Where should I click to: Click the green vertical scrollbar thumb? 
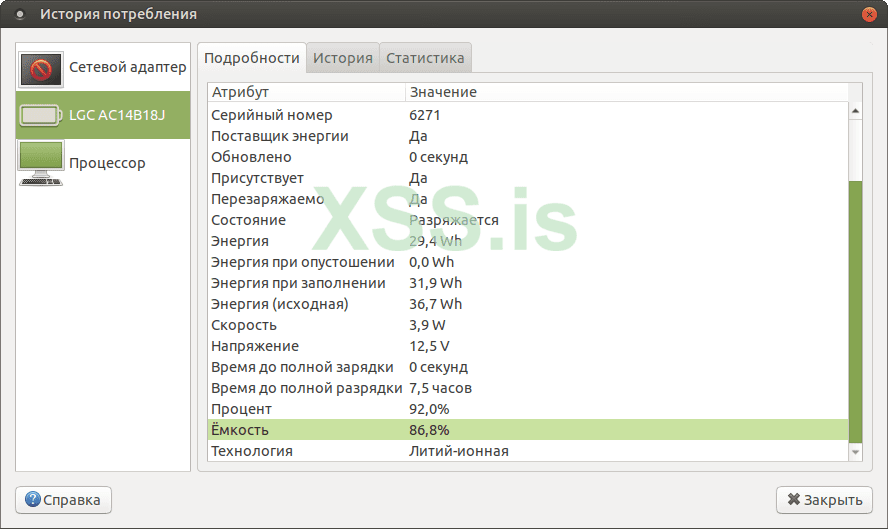point(855,312)
